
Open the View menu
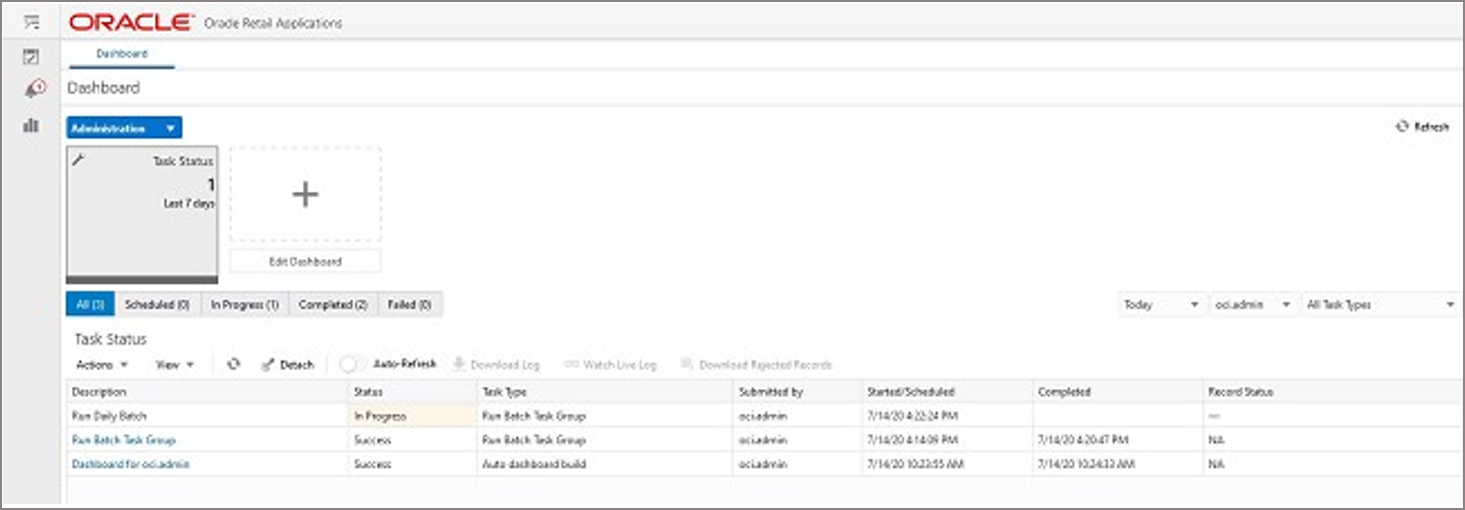coord(175,365)
